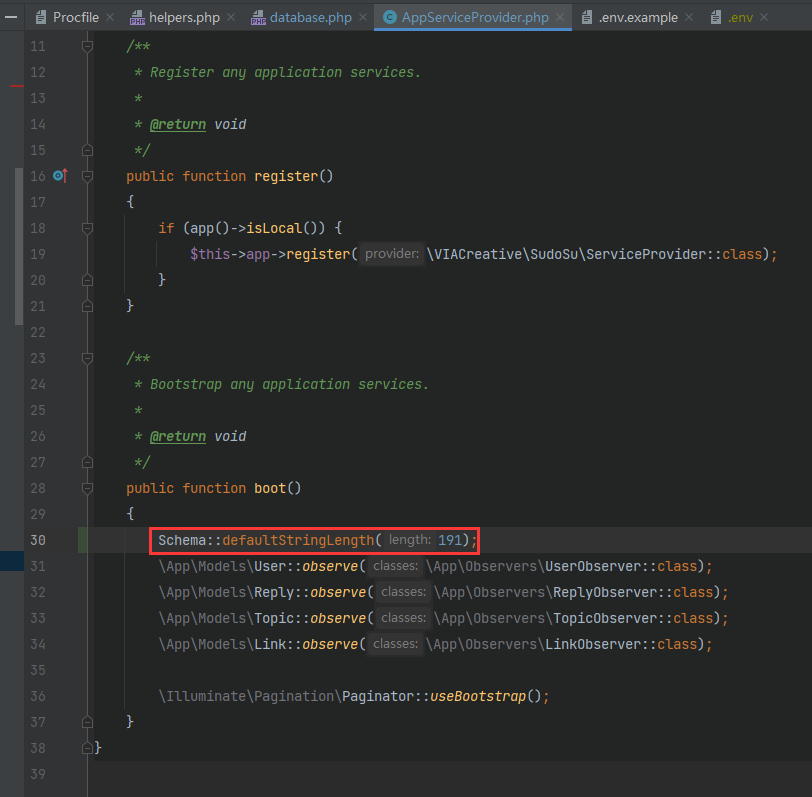The height and width of the screenshot is (797, 812).
Task: Click the defaultStringLength method call
Action: [298, 540]
